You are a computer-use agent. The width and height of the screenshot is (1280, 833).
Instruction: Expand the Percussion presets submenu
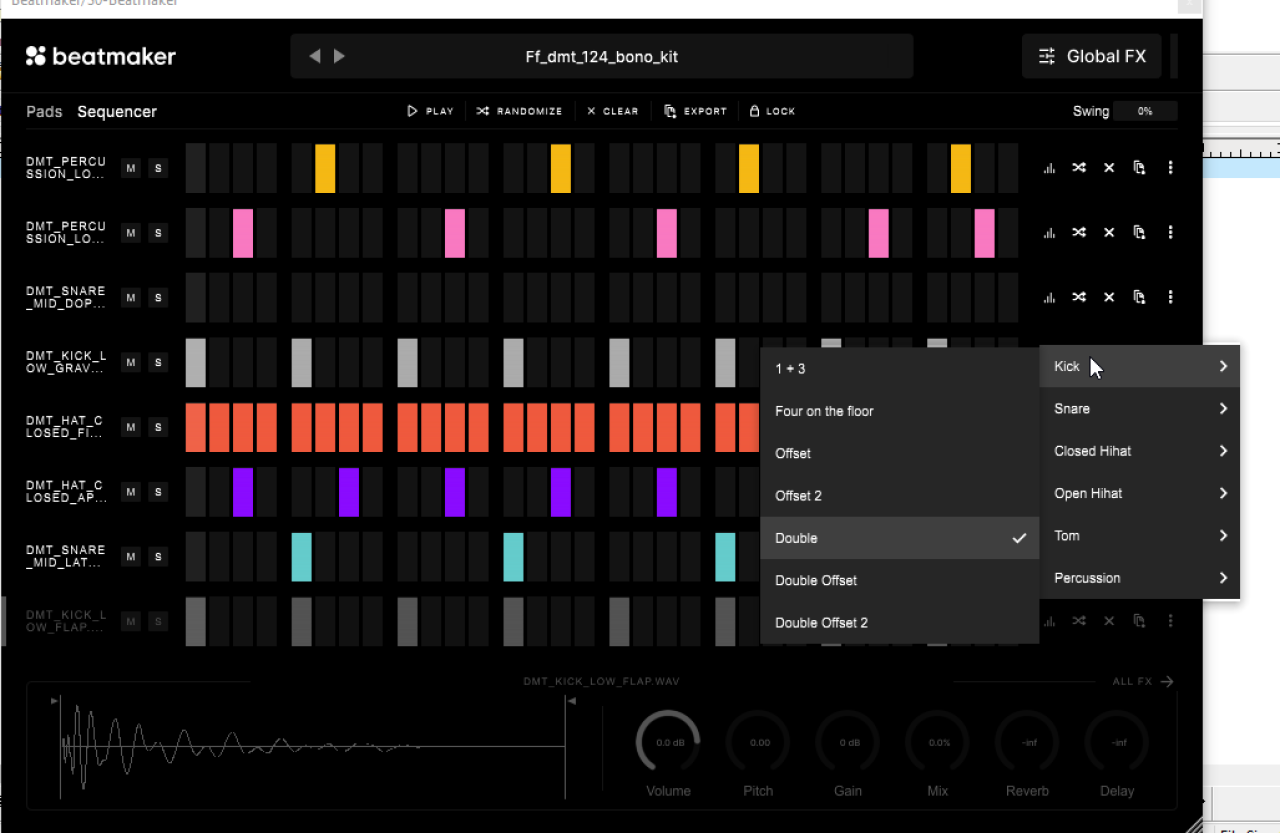pyautogui.click(x=1139, y=578)
